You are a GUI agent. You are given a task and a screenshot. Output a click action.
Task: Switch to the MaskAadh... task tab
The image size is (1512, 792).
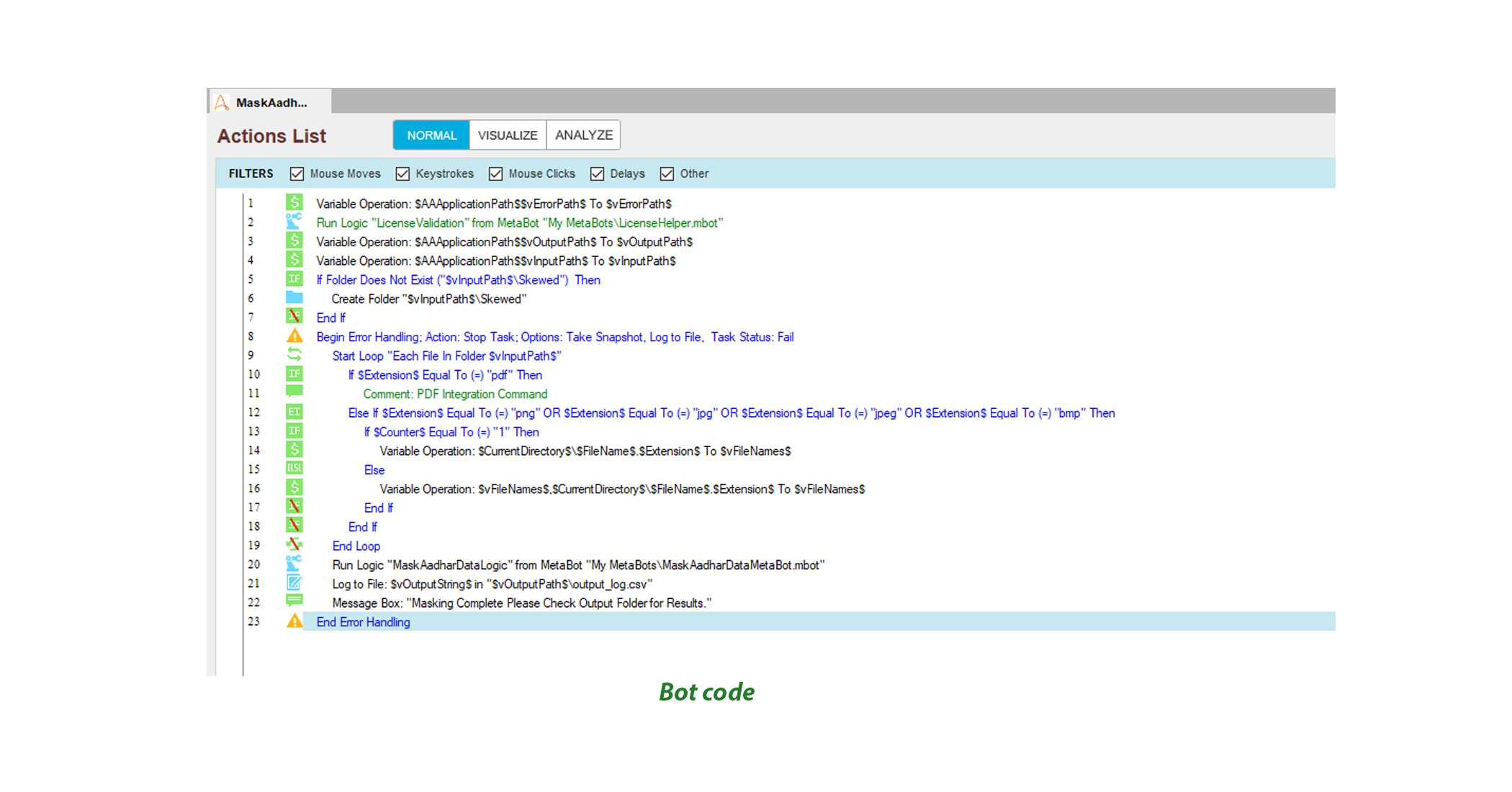pos(271,102)
